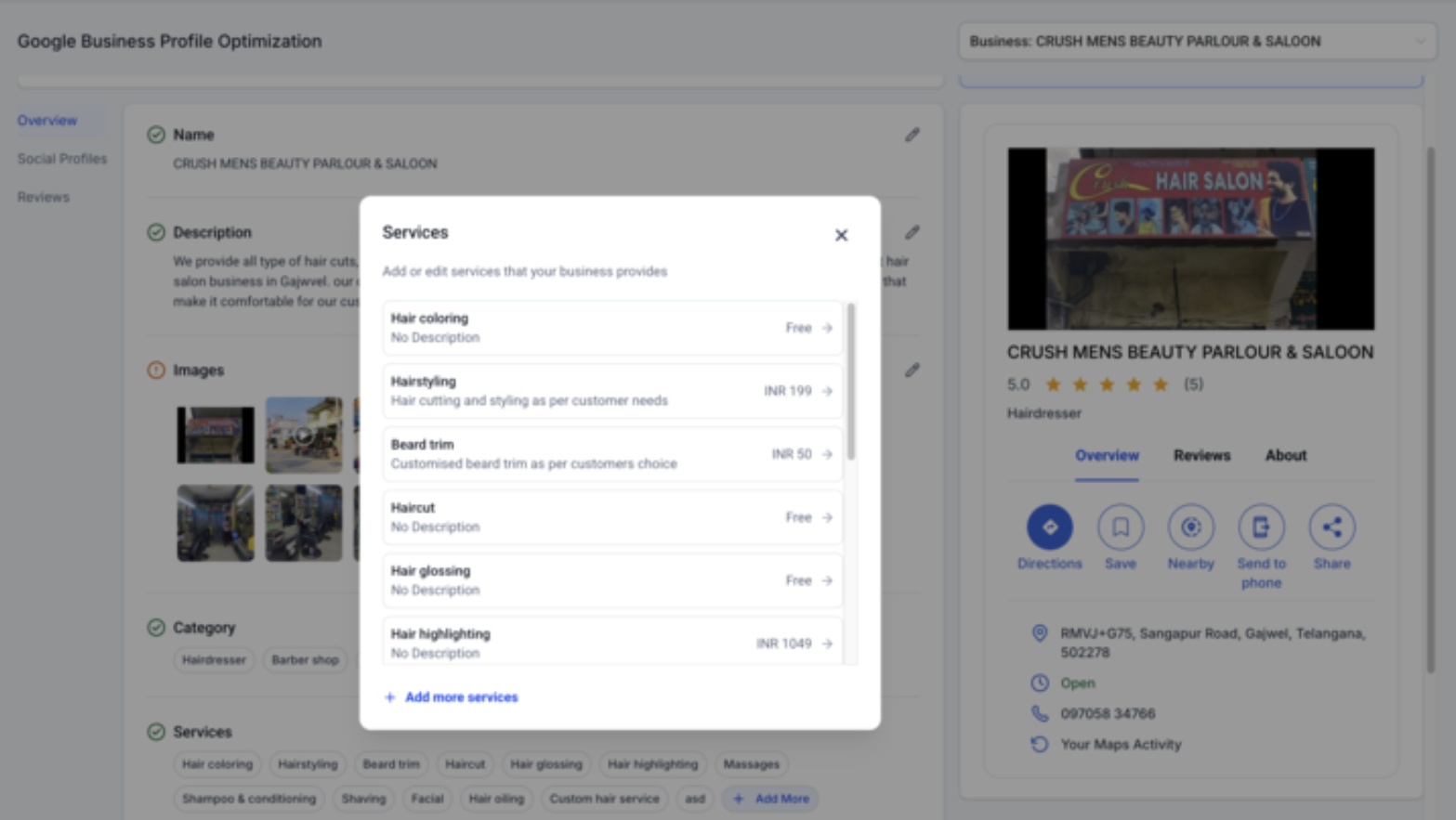Viewport: 1456px width, 820px height.
Task: Select the Hair coloring service tag
Action: 217,764
